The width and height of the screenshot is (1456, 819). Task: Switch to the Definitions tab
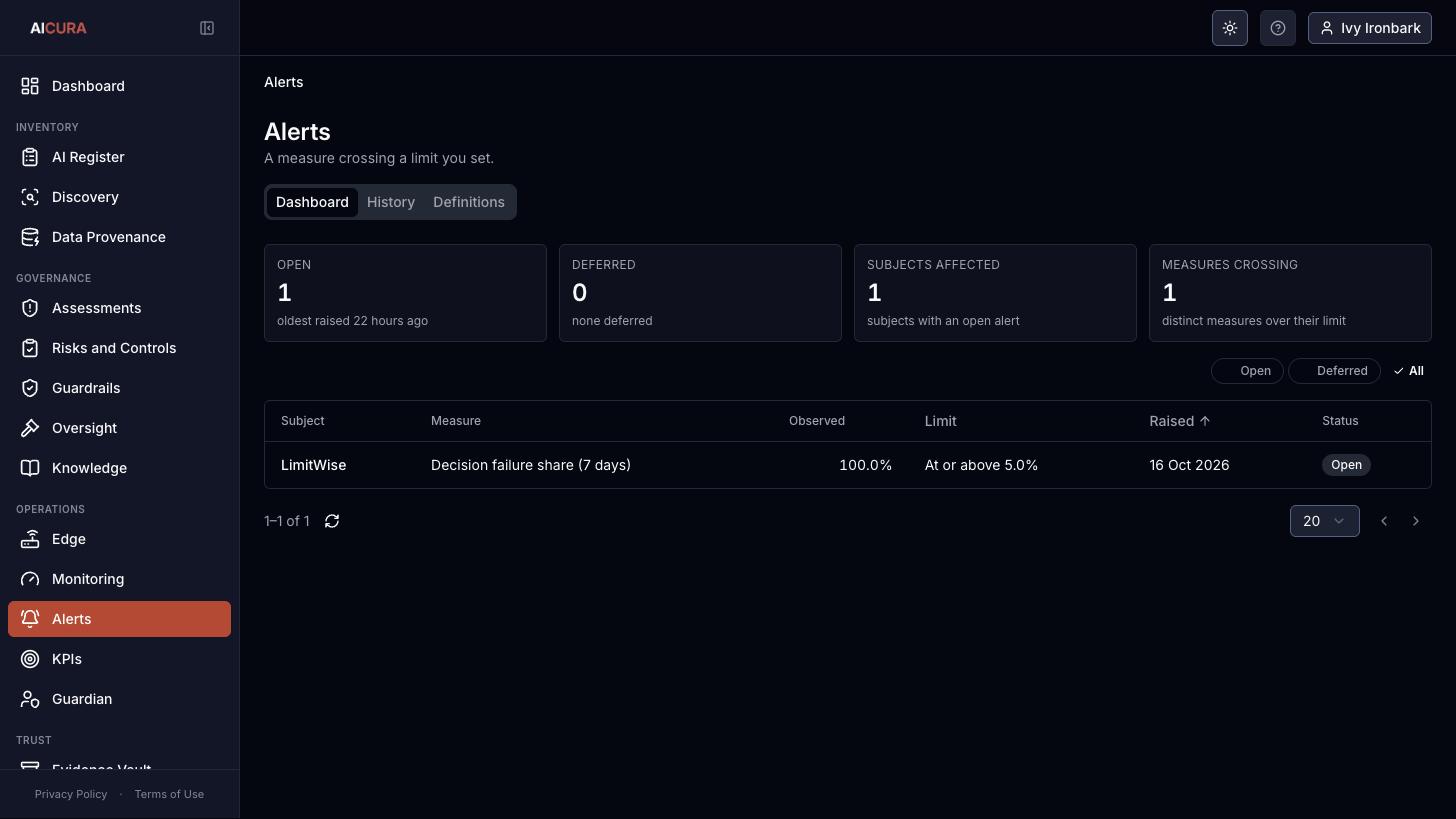point(469,202)
